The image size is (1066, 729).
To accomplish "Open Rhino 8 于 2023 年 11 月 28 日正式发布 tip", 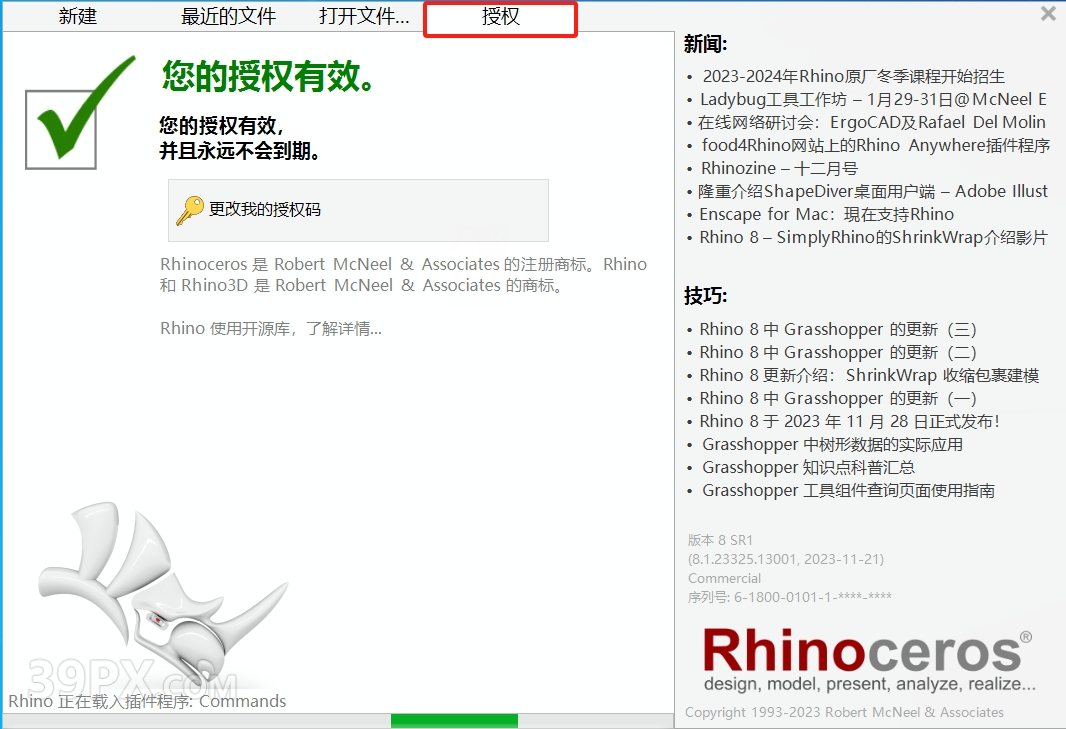I will pos(850,422).
